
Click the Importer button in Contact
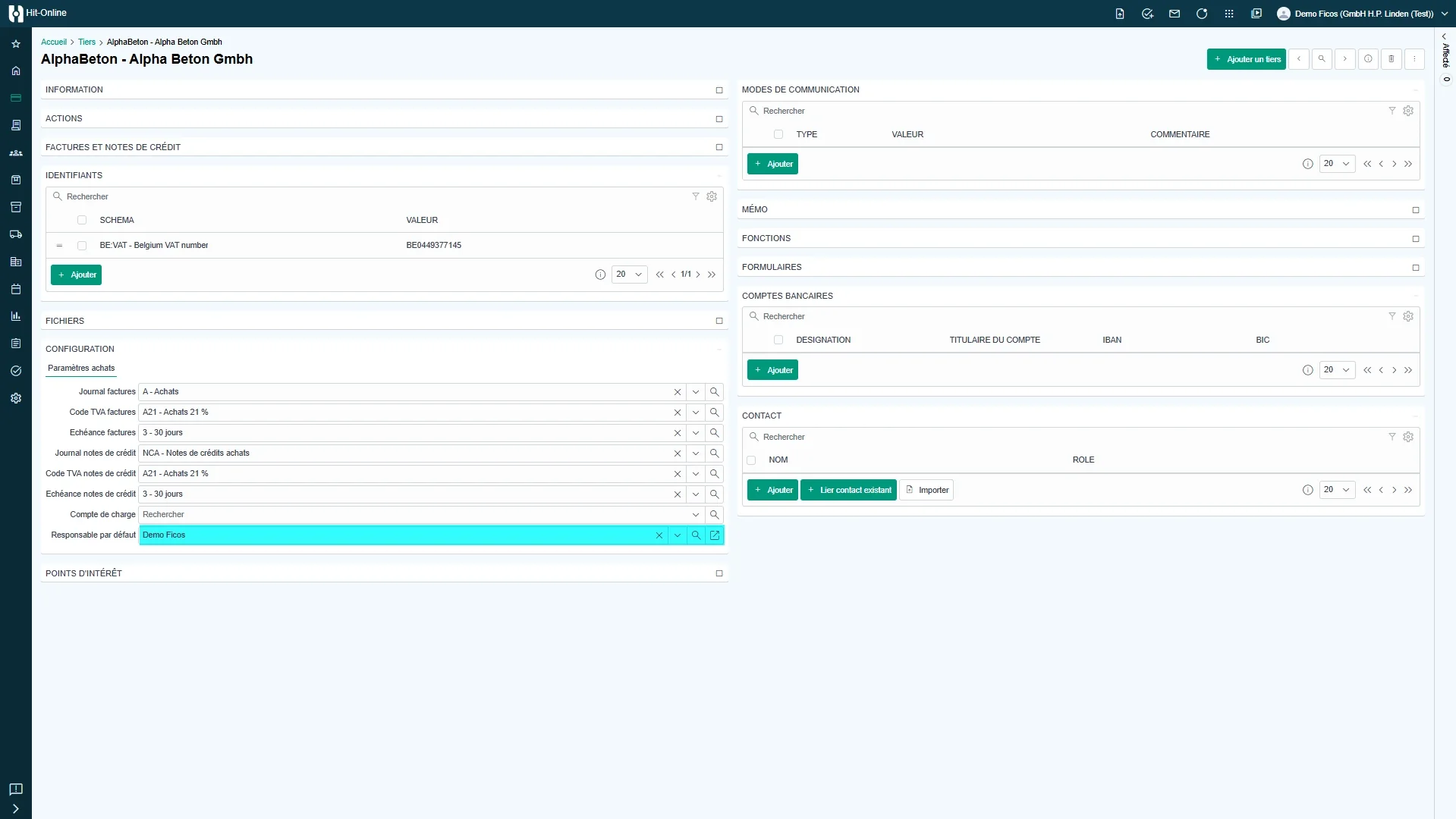point(926,490)
